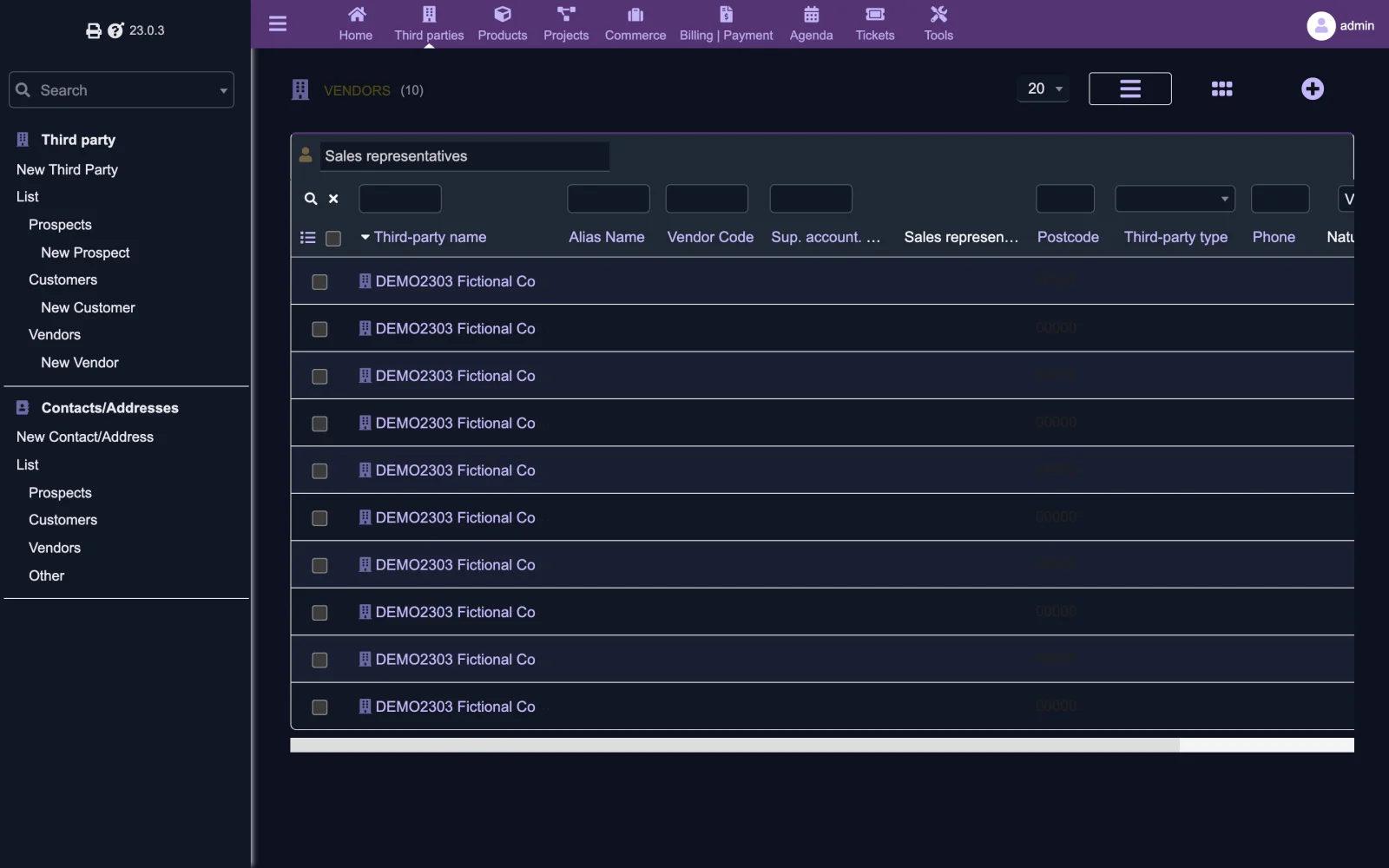This screenshot has height=868, width=1389.
Task: Click the search magnifier in sidebar search box
Action: (x=23, y=90)
